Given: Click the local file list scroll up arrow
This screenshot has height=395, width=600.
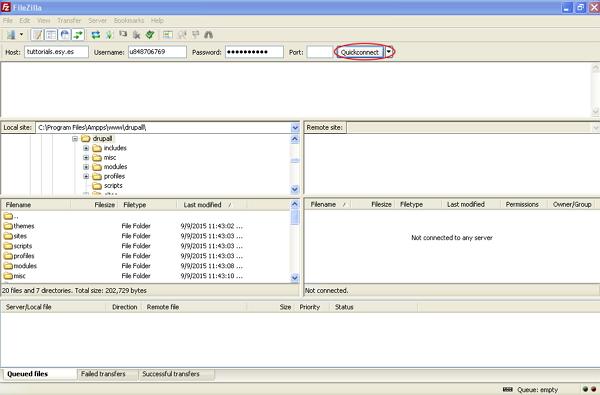Looking at the screenshot, I should [295, 204].
